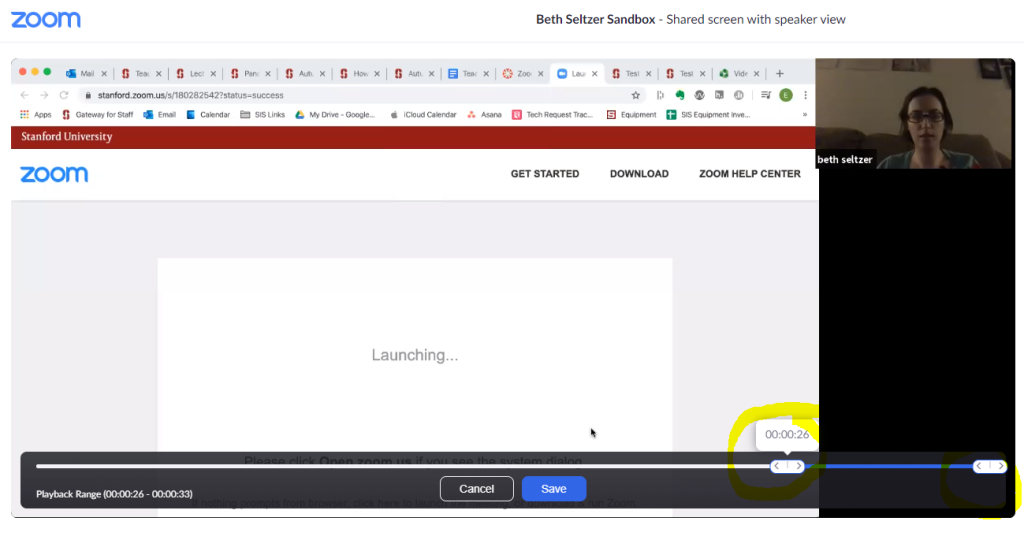Bookmark page using the star icon
The height and width of the screenshot is (540, 1024).
coord(635,95)
